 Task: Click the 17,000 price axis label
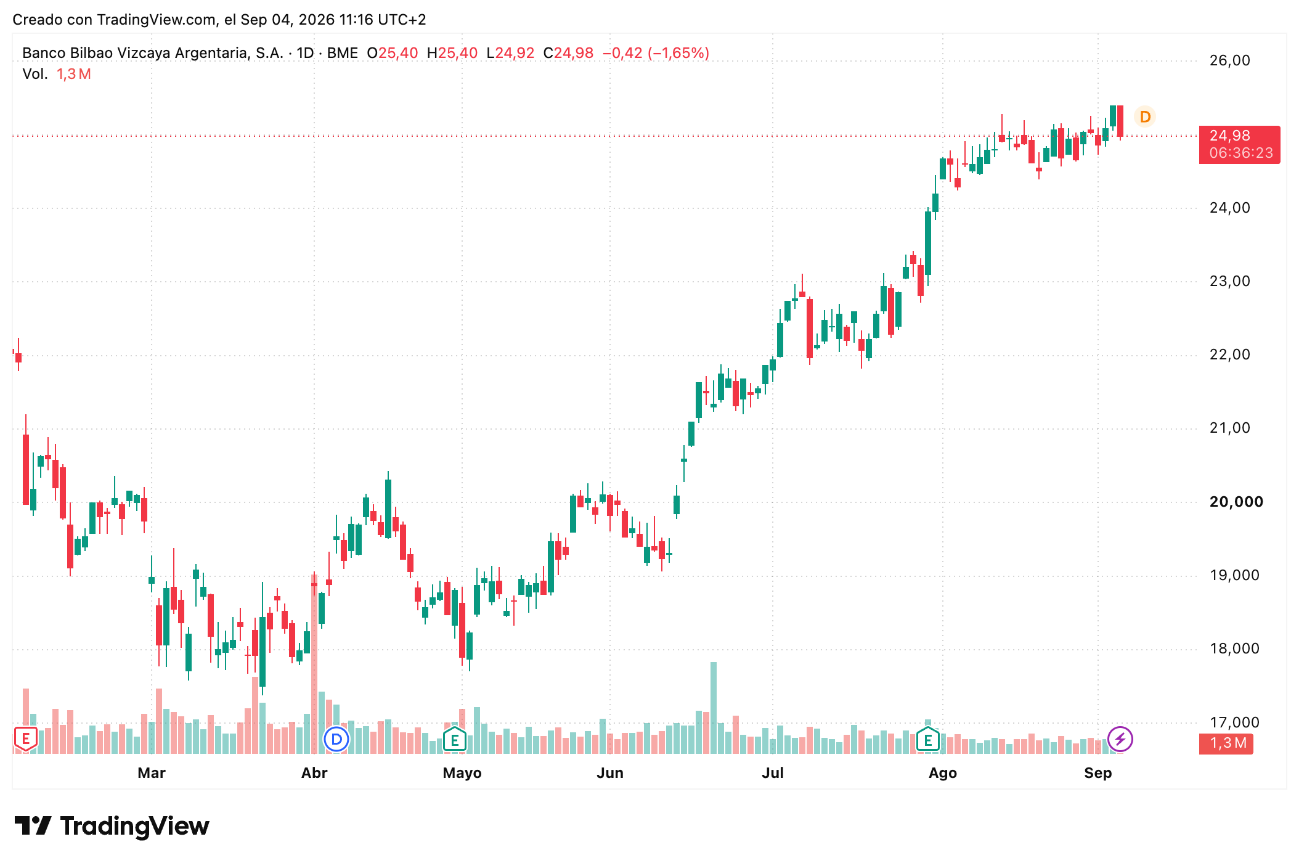click(x=1234, y=722)
